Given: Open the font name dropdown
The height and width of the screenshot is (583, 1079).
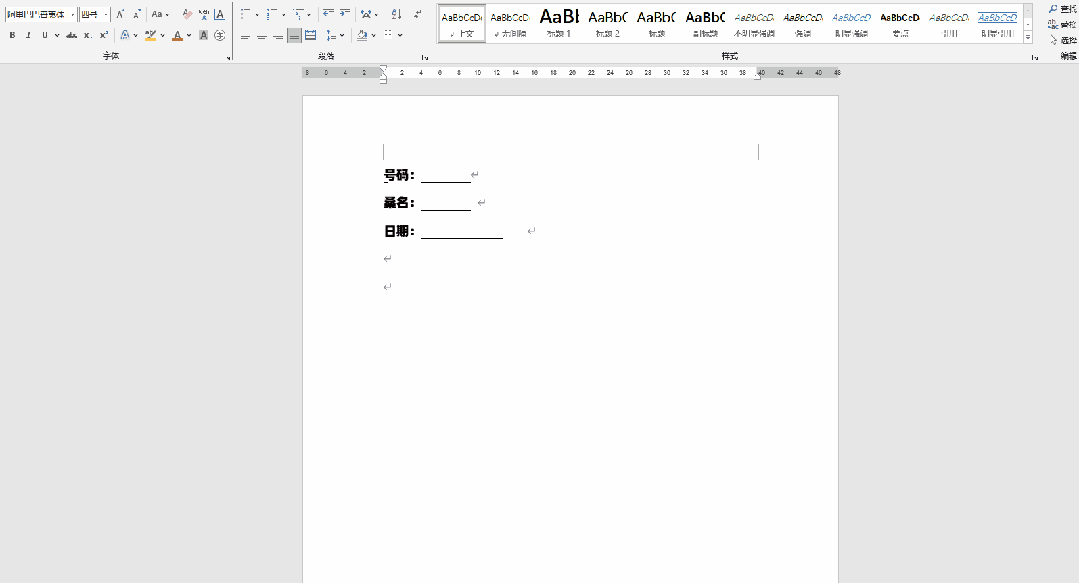Looking at the screenshot, I should (x=73, y=15).
